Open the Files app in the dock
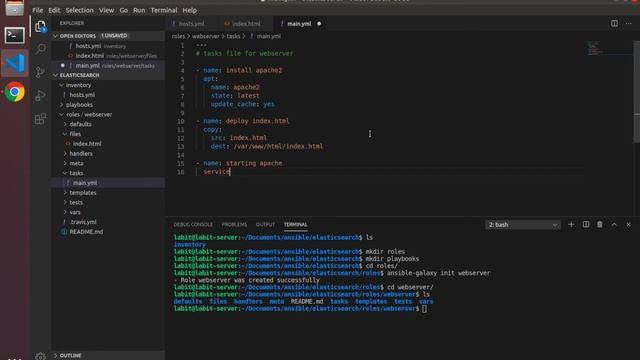This screenshot has width=640, height=360. (x=14, y=8)
